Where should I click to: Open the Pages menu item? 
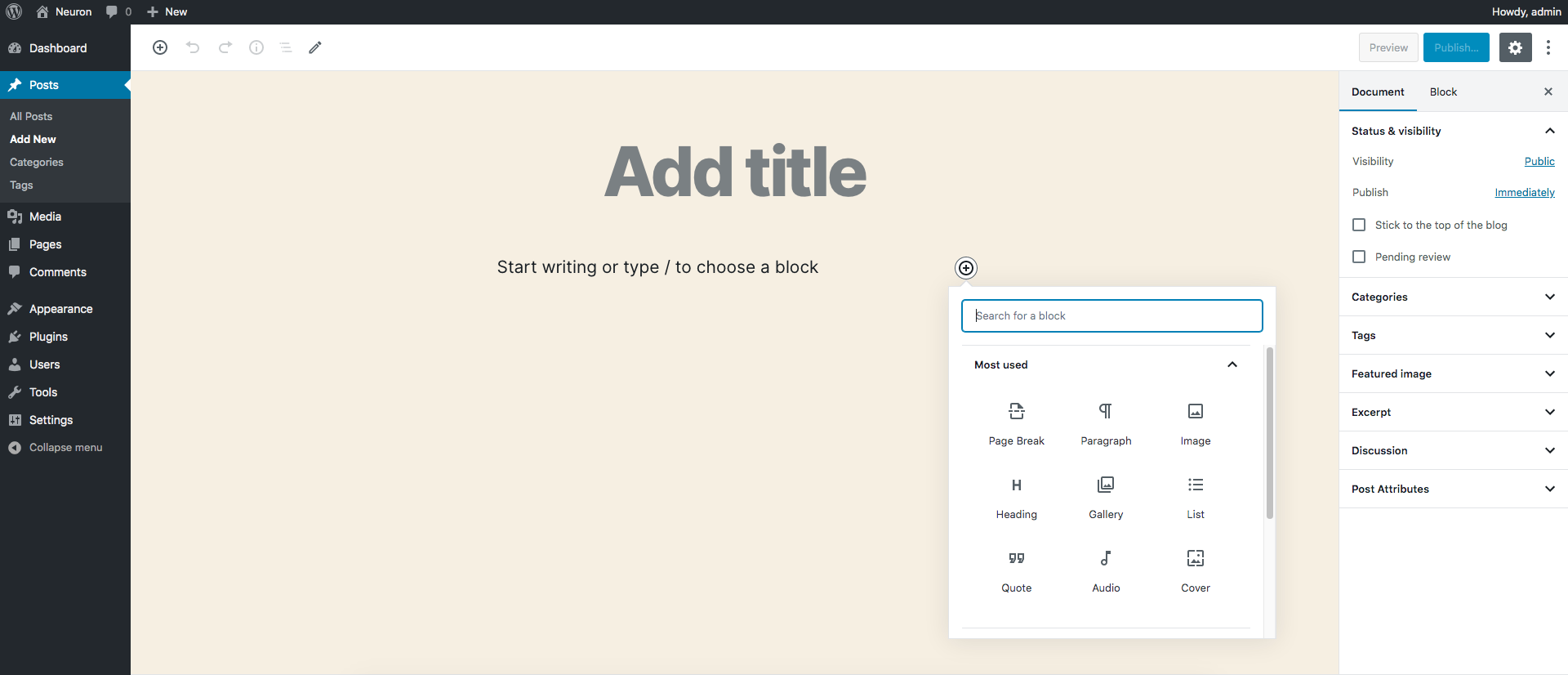pos(65,244)
